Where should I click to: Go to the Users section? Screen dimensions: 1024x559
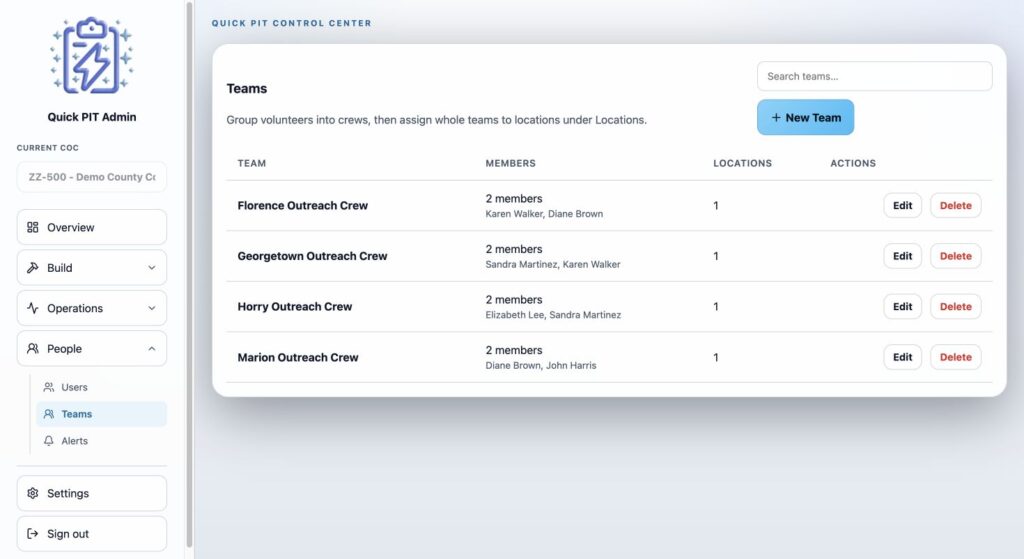(x=101, y=387)
